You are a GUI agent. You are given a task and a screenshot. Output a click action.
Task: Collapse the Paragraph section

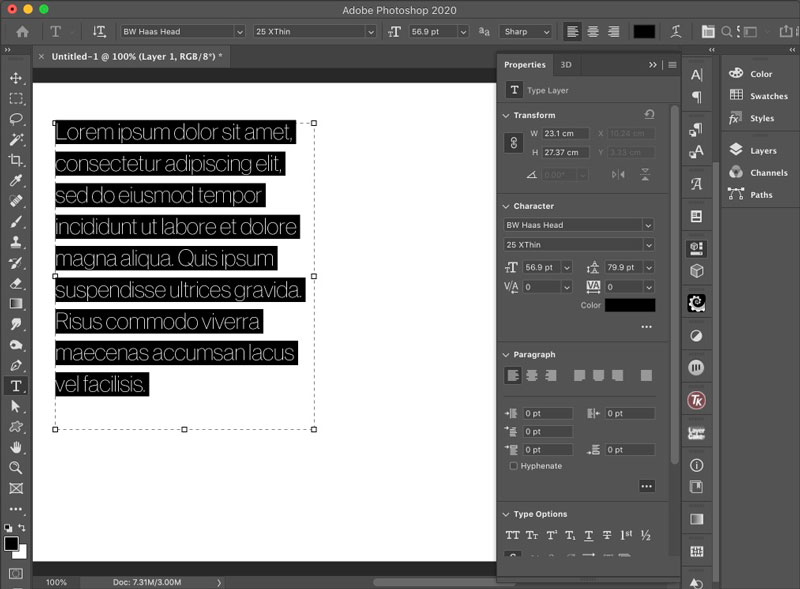tap(506, 355)
